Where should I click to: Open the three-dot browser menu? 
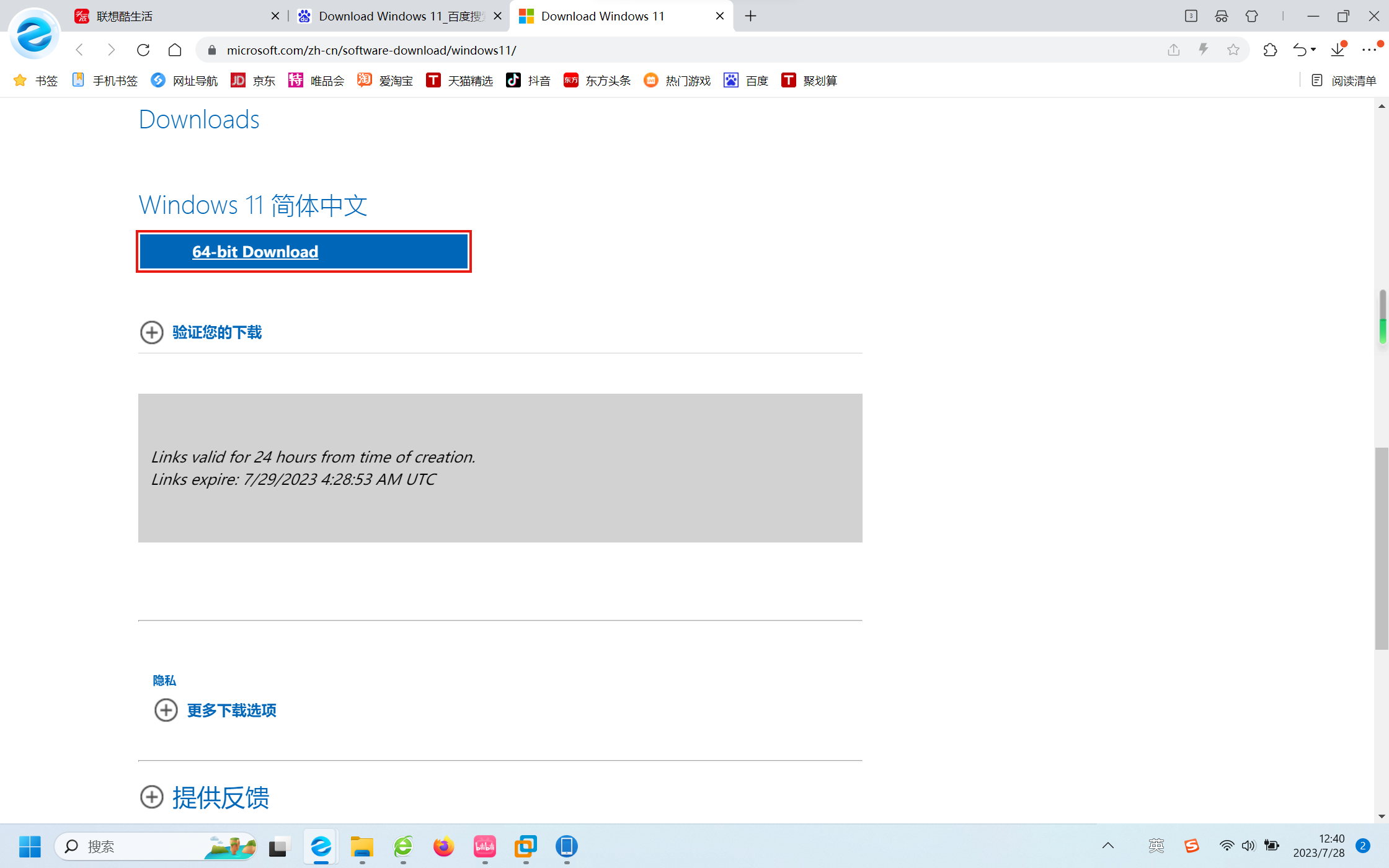click(x=1369, y=50)
